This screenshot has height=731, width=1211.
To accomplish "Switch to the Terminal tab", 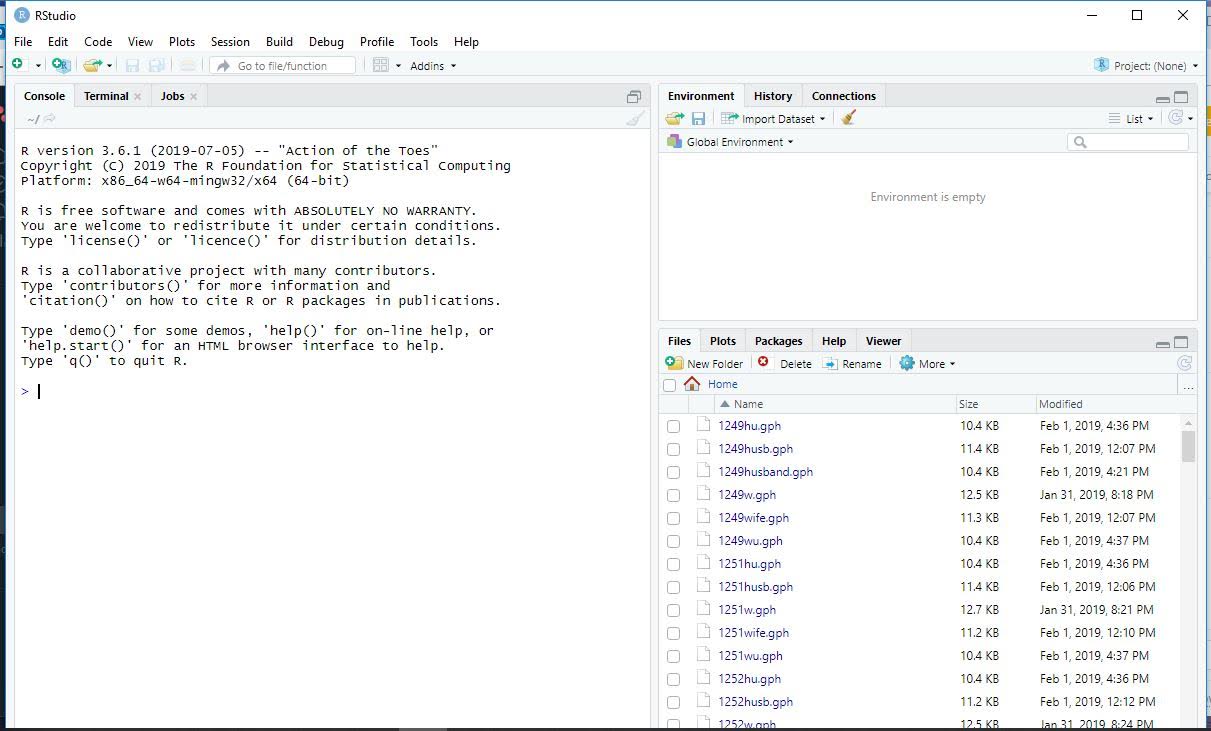I will (106, 96).
